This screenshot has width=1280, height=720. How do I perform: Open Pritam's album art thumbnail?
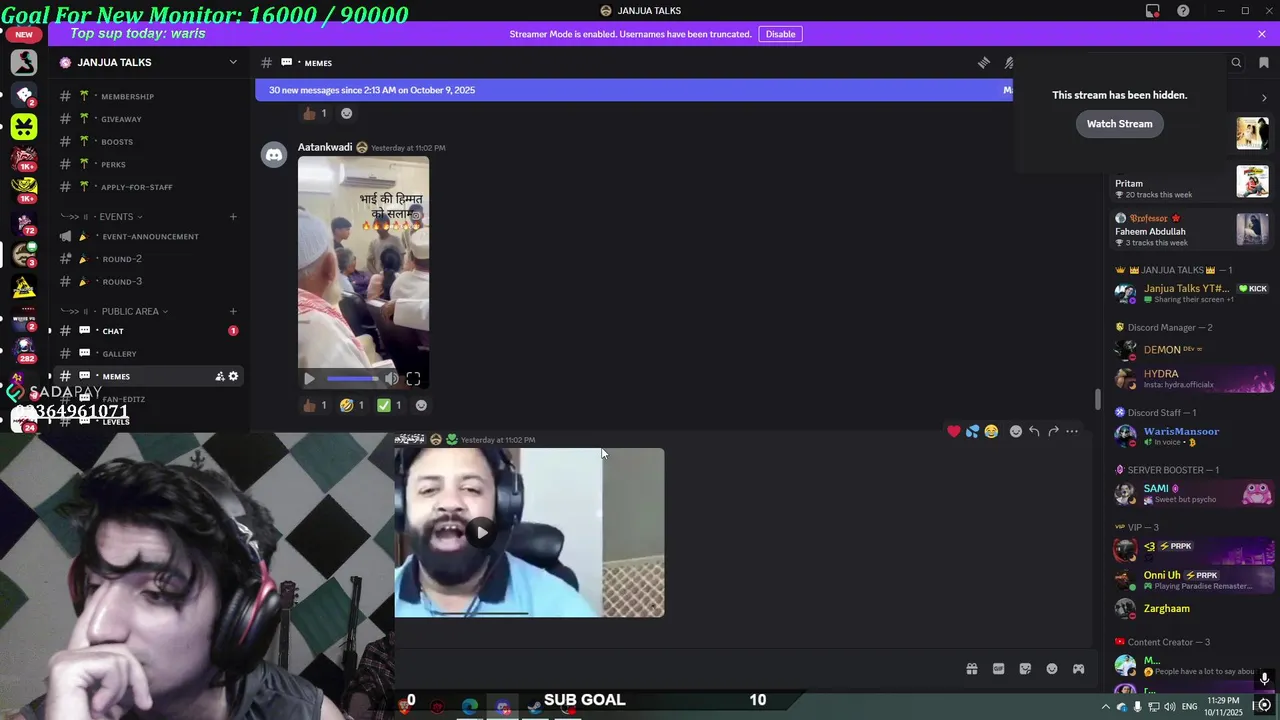(x=1252, y=182)
